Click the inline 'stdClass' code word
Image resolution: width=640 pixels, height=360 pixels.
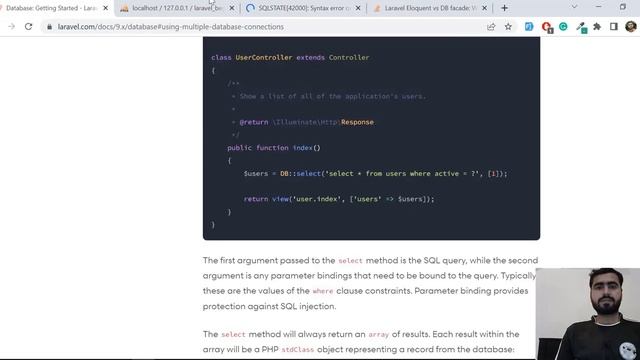[298, 350]
